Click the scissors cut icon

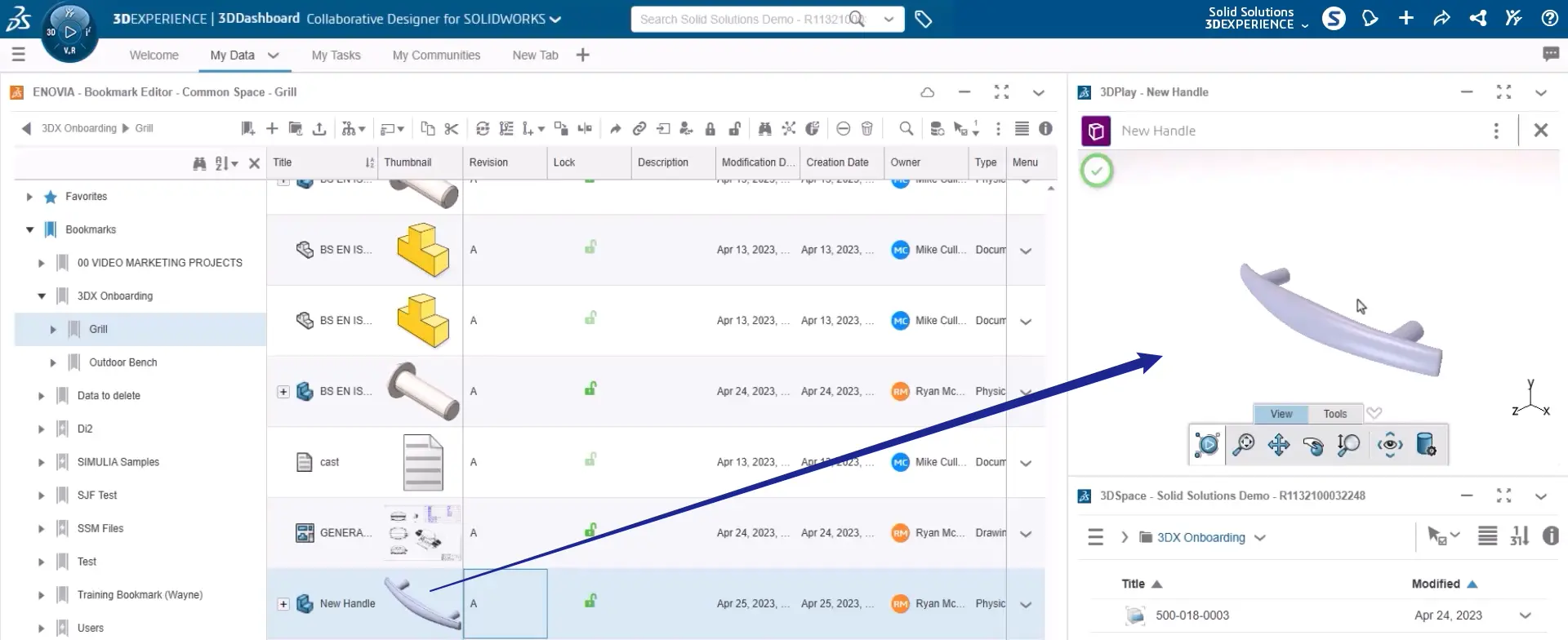452,129
